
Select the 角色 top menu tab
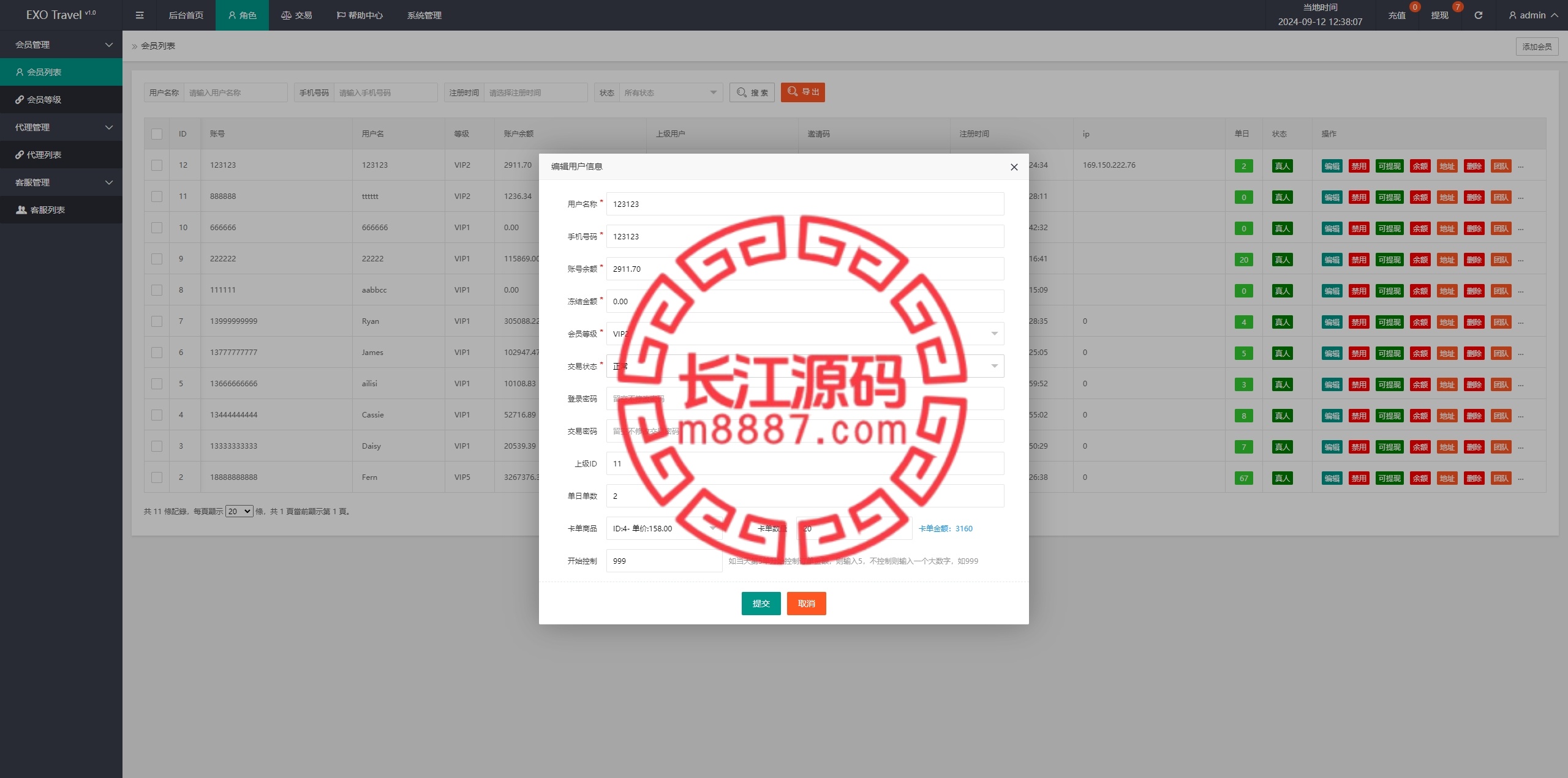pyautogui.click(x=242, y=15)
